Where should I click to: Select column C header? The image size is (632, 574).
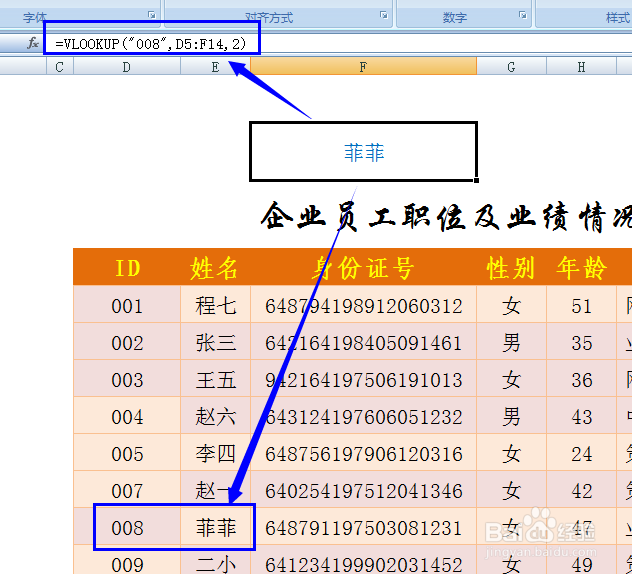(x=60, y=67)
